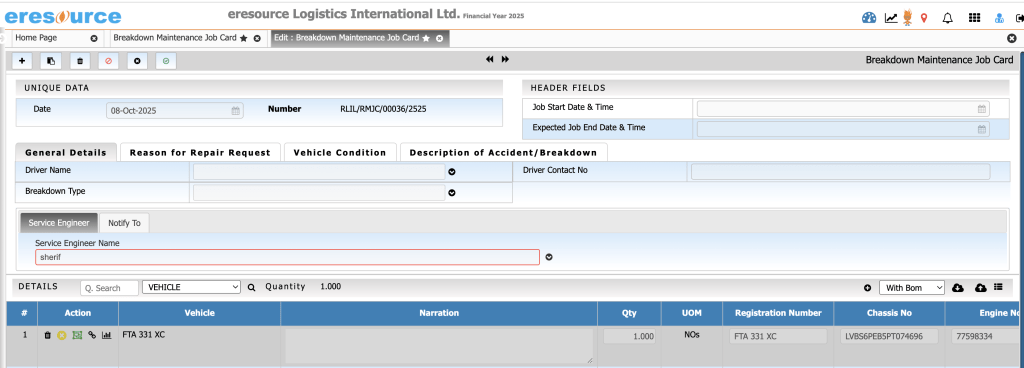Add a new job card with plus icon
Viewport: 1024px width, 368px height.
pyautogui.click(x=22, y=61)
